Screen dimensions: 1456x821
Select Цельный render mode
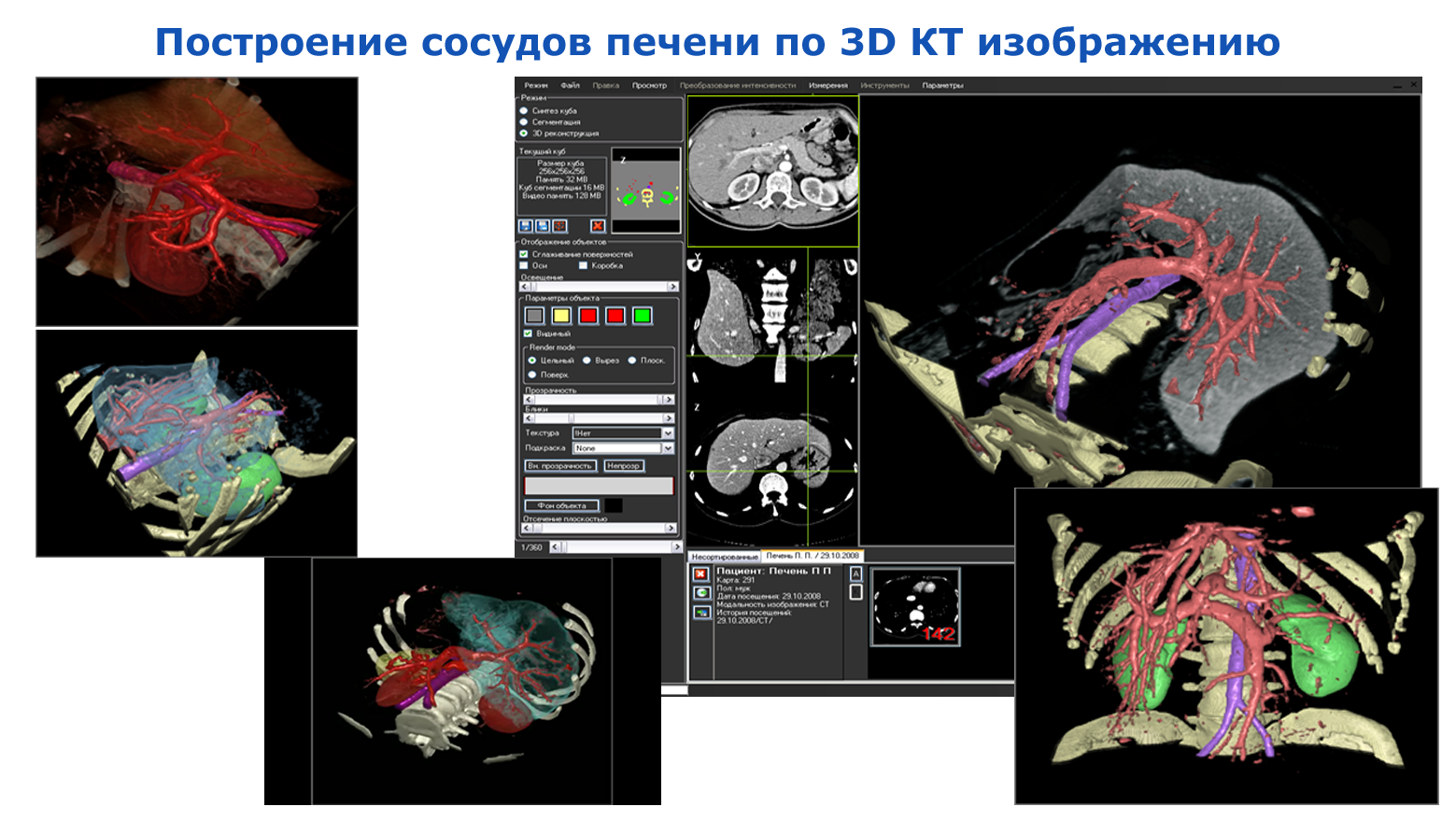[x=532, y=361]
